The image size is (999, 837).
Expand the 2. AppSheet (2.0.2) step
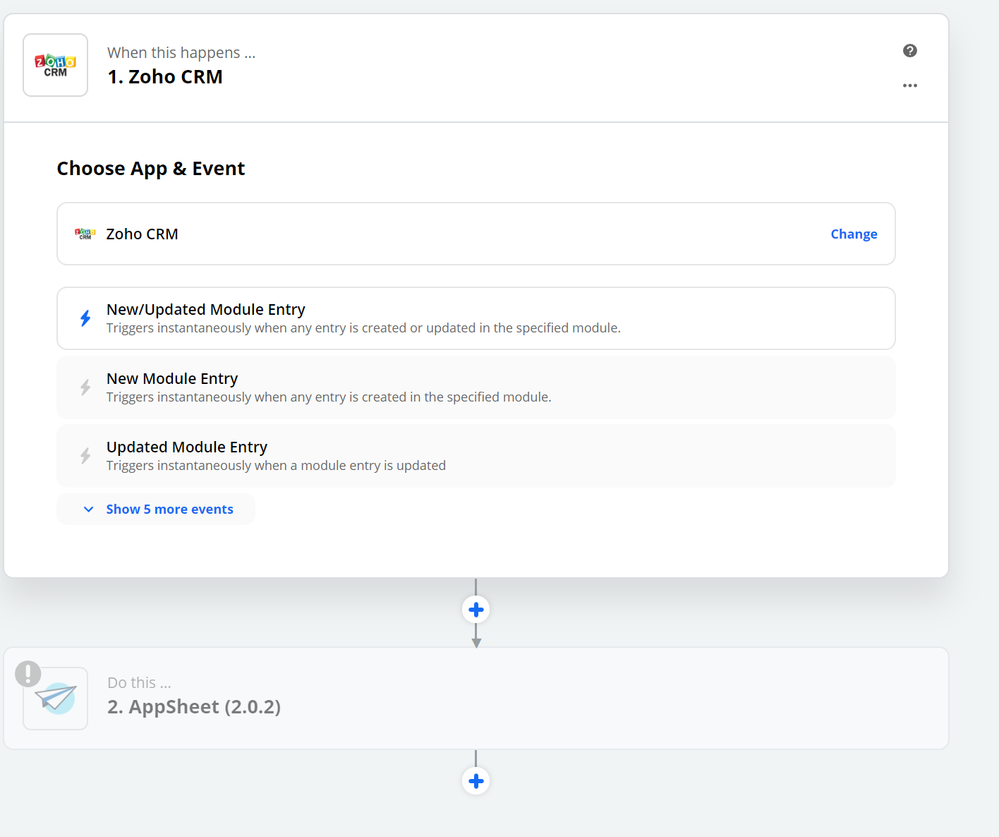pyautogui.click(x=476, y=698)
